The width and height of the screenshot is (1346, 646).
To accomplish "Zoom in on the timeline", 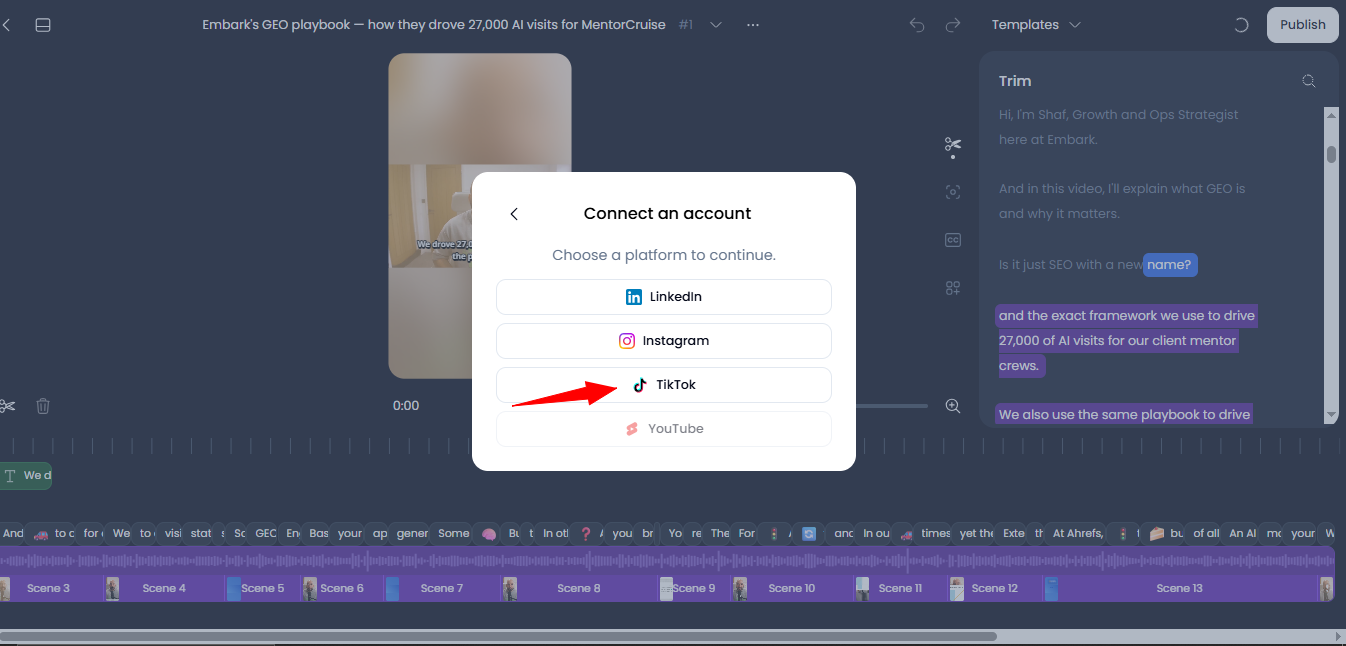I will tap(953, 406).
